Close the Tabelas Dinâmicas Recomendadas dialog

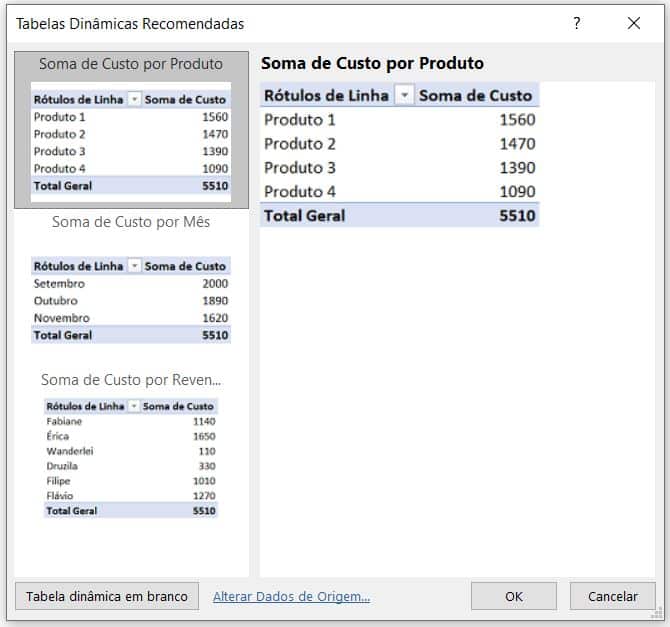[634, 23]
